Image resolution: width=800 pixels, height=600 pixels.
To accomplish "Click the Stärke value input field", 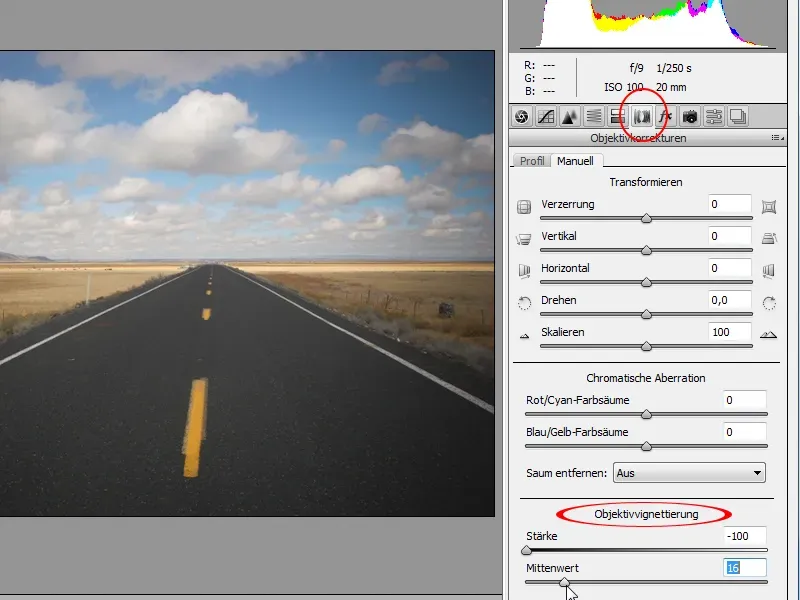I will click(745, 536).
